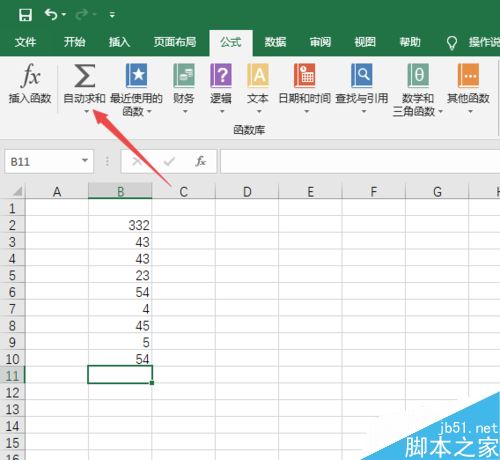Open the Logical functions question-mark icon
The height and width of the screenshot is (460, 500).
click(x=221, y=75)
